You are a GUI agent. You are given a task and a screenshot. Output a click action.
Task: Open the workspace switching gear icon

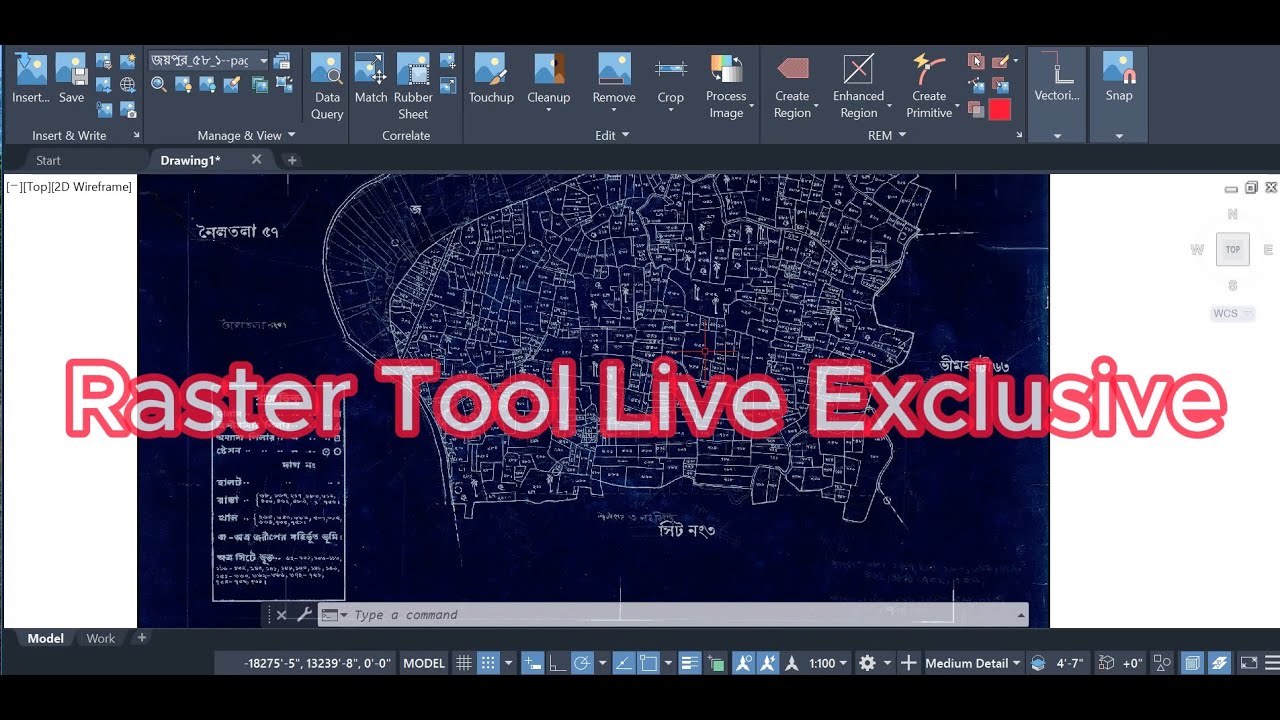867,663
